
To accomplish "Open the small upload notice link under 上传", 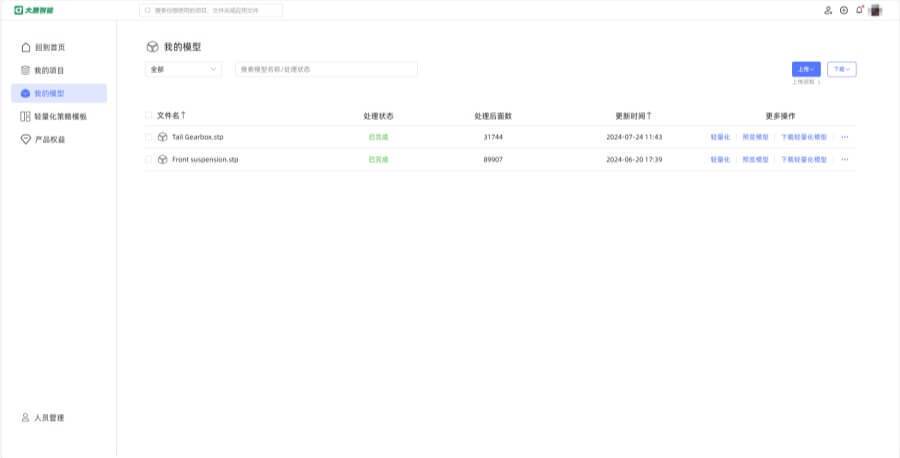I will 806,82.
